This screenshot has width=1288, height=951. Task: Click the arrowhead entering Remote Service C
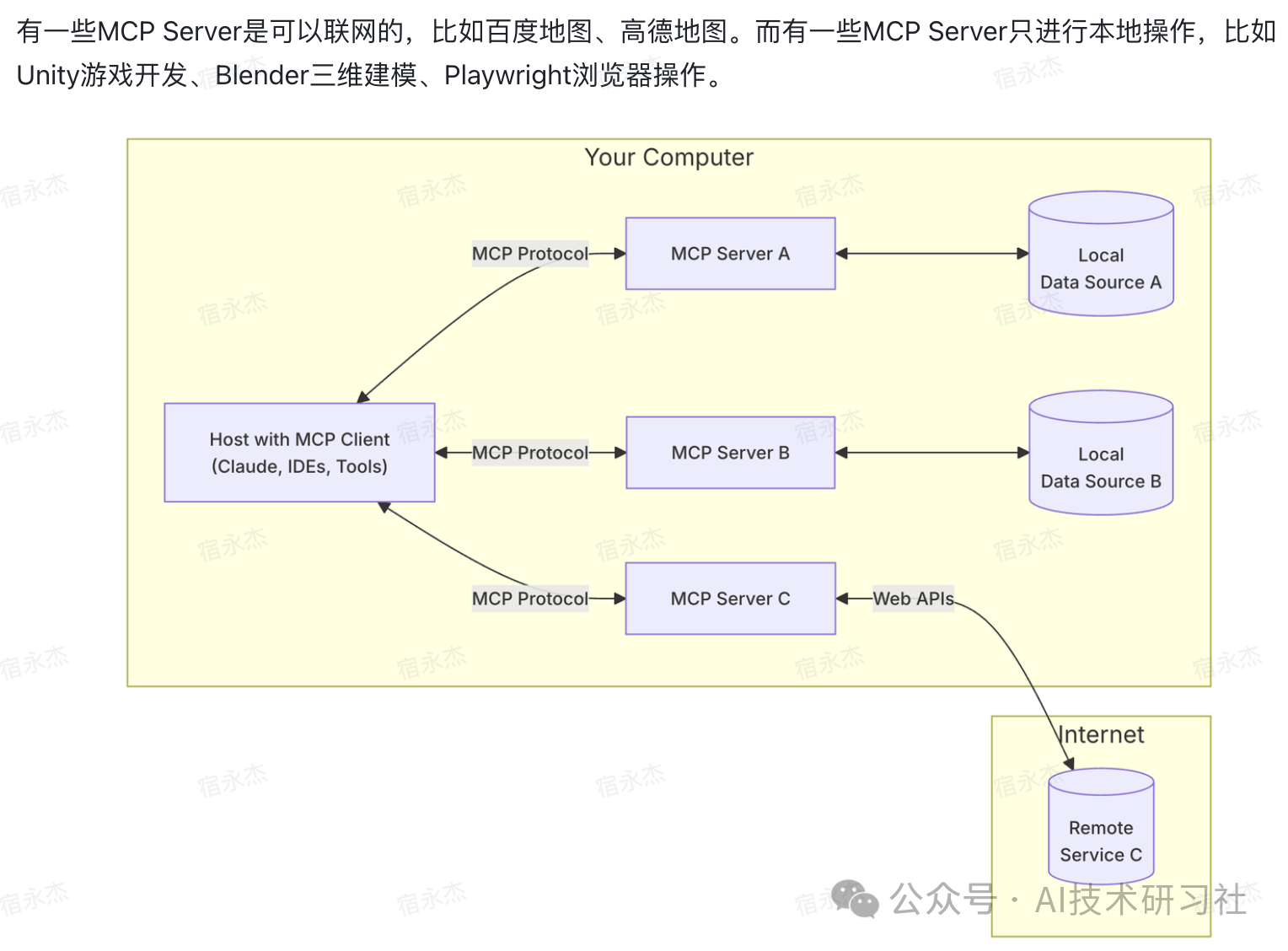[x=1069, y=764]
